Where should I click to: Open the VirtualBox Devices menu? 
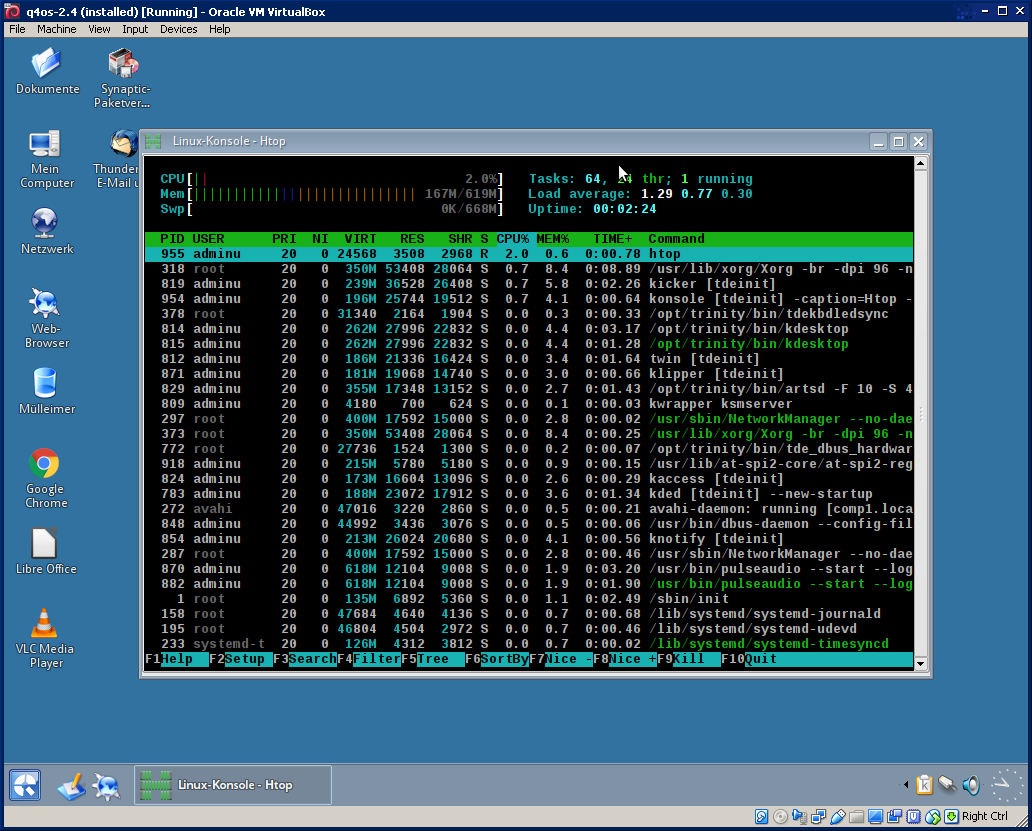[178, 29]
